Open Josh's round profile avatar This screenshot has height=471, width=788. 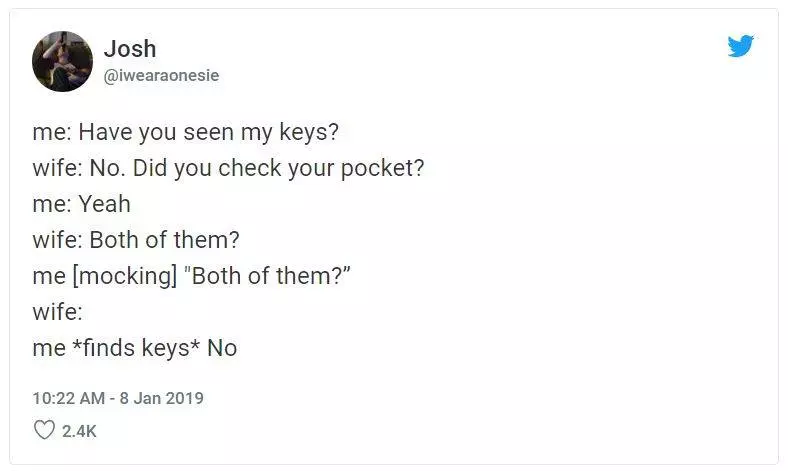click(62, 61)
